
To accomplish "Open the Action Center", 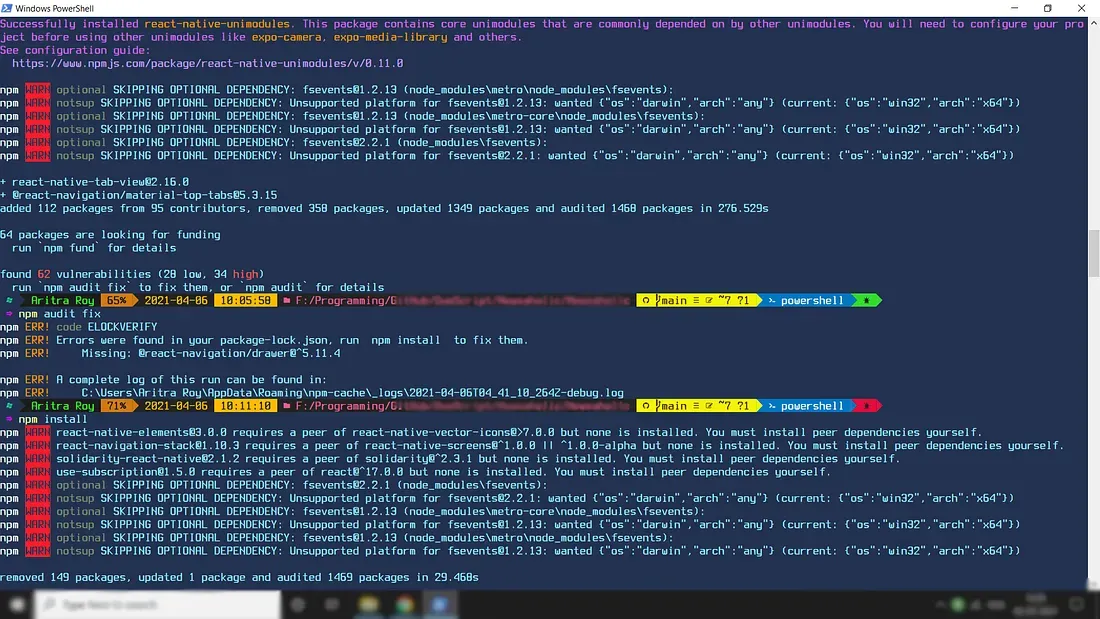I will pyautogui.click(x=1076, y=604).
